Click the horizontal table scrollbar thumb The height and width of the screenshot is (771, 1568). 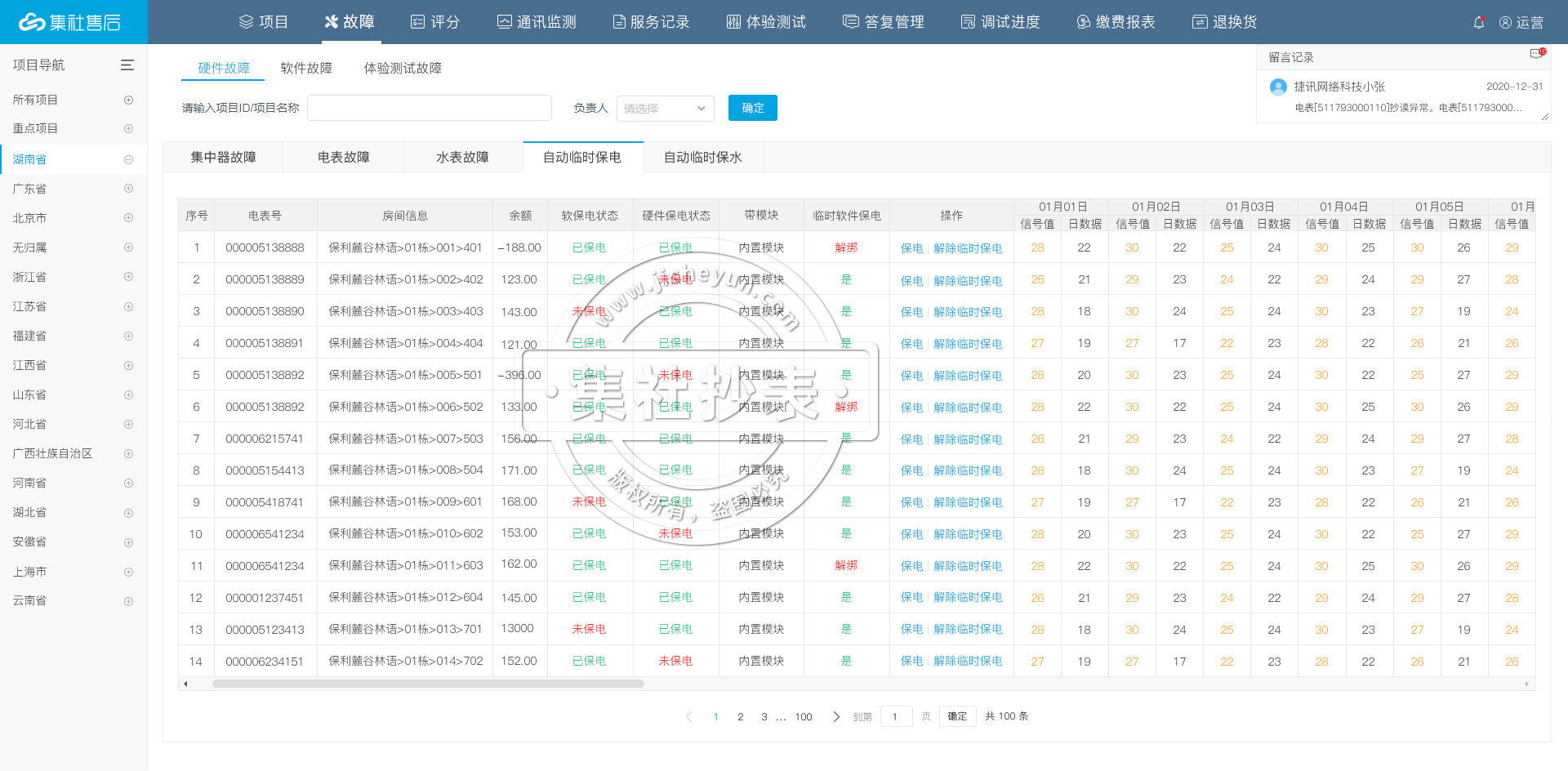(x=428, y=684)
